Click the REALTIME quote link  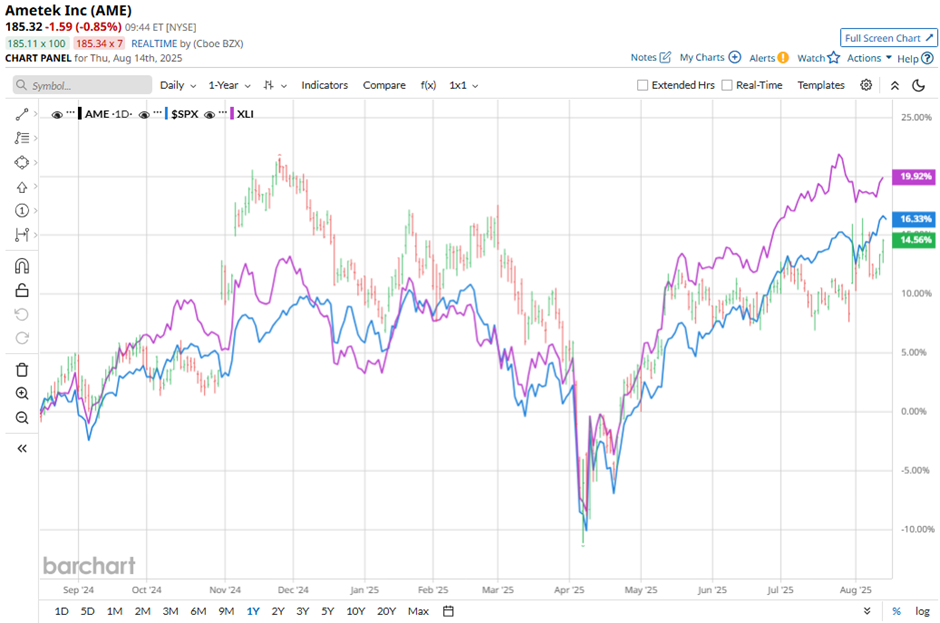(x=154, y=43)
